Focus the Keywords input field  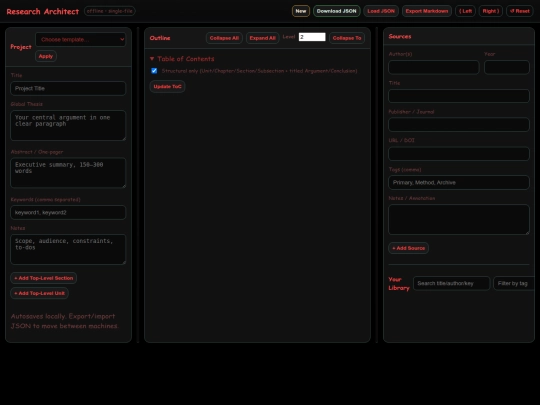pyautogui.click(x=68, y=212)
